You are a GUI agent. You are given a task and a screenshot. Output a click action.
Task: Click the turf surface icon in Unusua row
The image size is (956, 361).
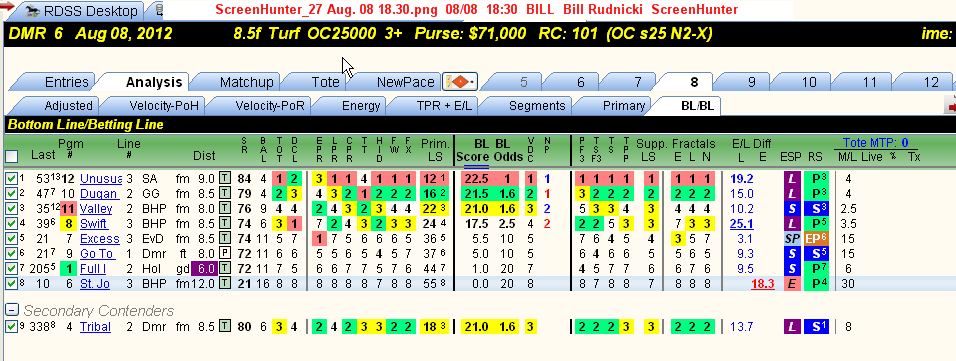tap(225, 179)
